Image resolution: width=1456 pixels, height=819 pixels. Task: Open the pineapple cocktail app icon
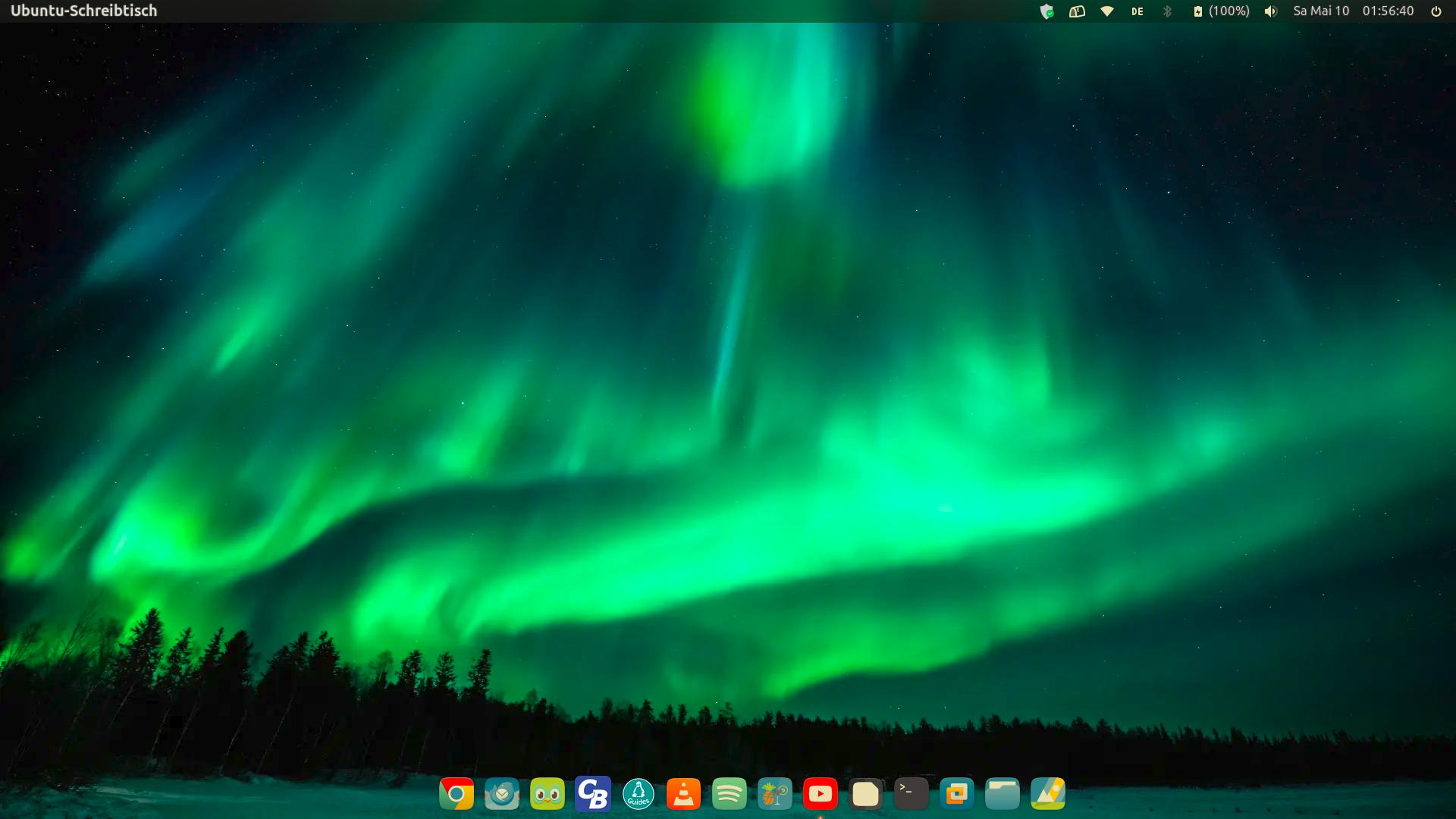774,794
